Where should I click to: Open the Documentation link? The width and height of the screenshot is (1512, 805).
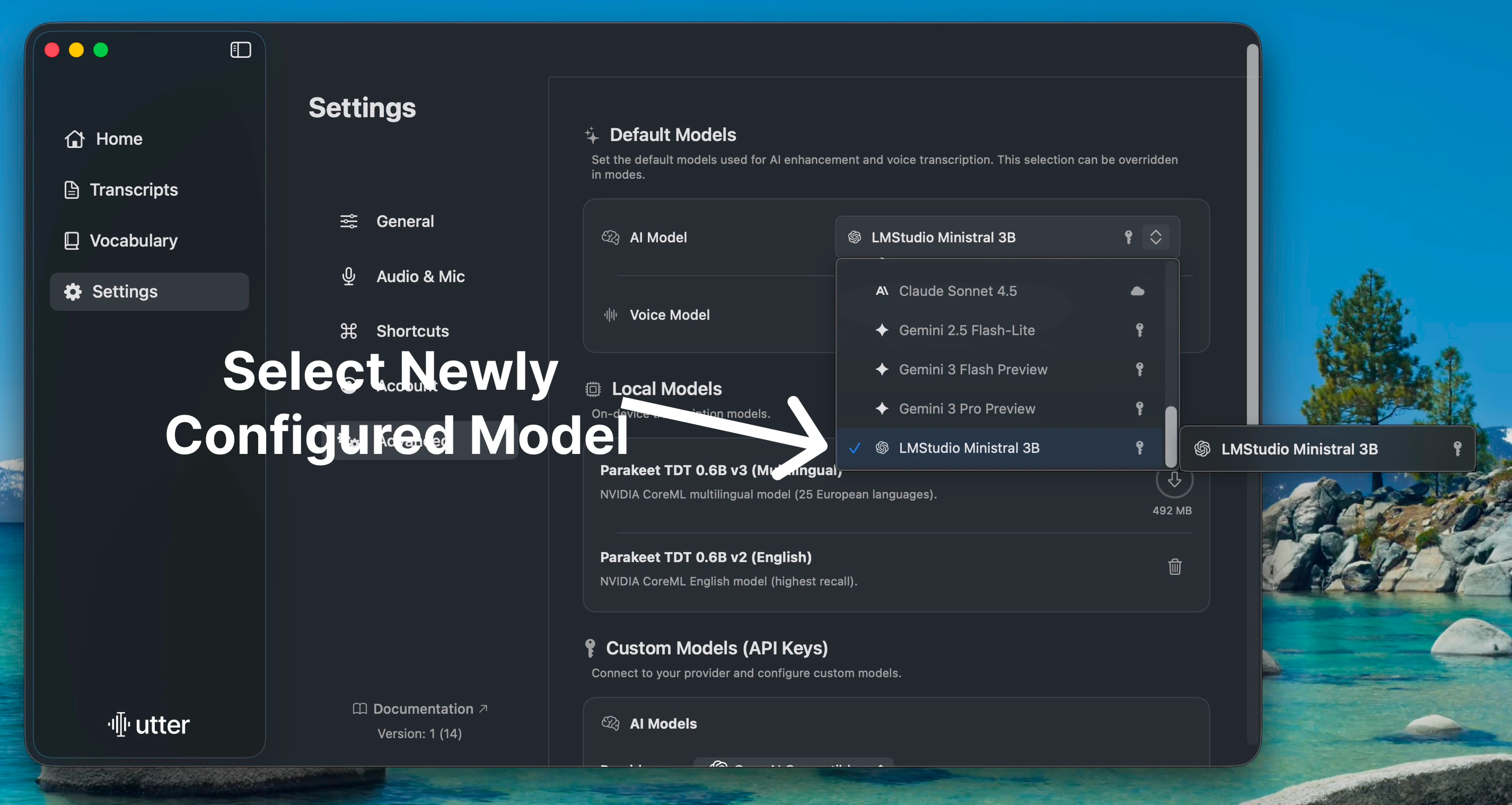(421, 708)
